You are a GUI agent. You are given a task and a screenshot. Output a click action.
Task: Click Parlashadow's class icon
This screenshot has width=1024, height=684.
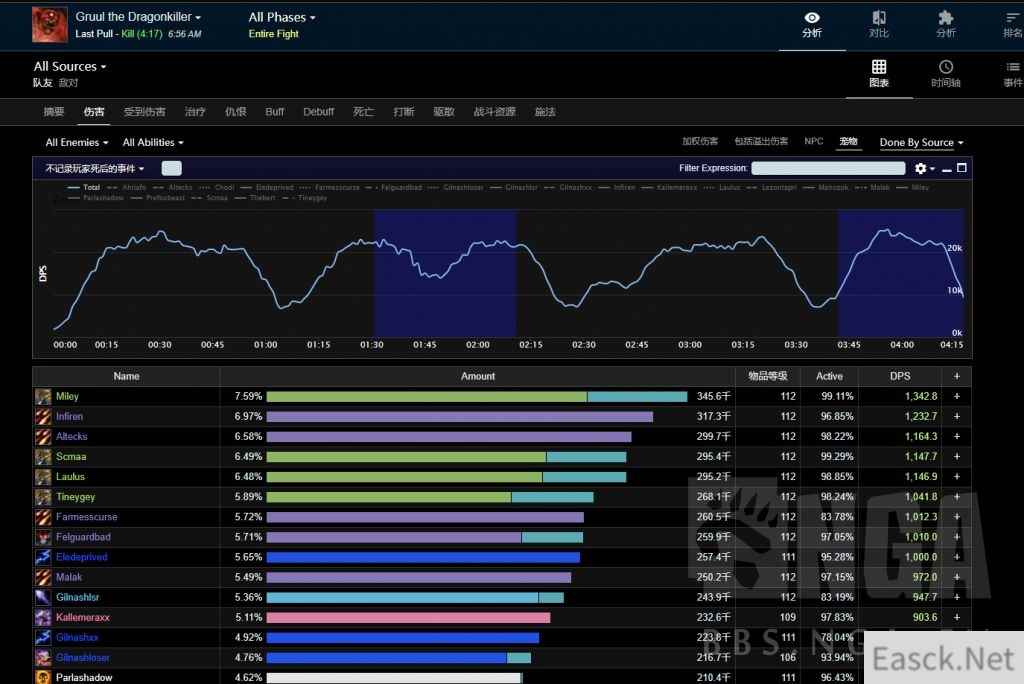pos(43,677)
